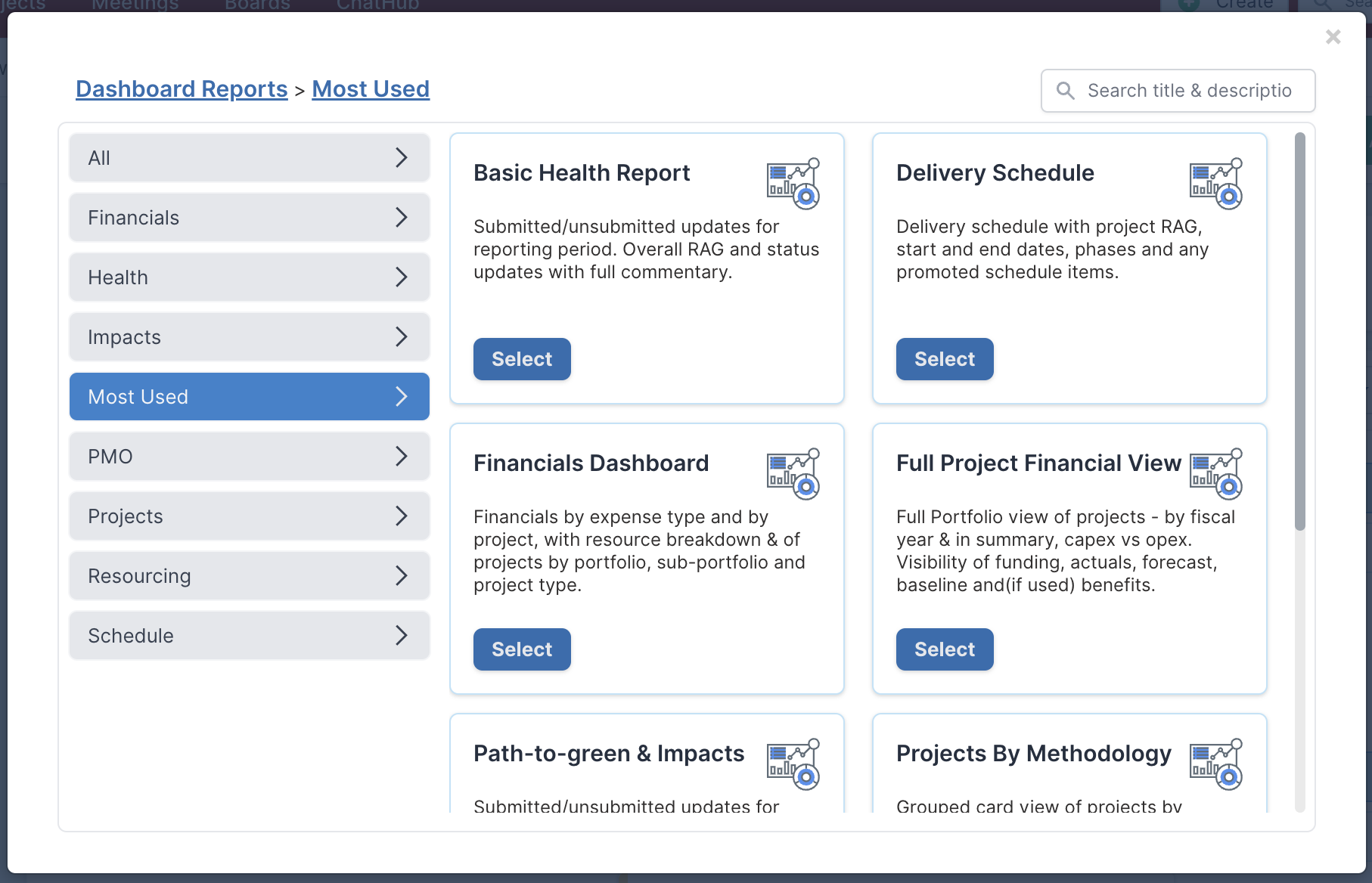The height and width of the screenshot is (883, 1372).
Task: Expand the Health category chevron
Action: click(402, 277)
